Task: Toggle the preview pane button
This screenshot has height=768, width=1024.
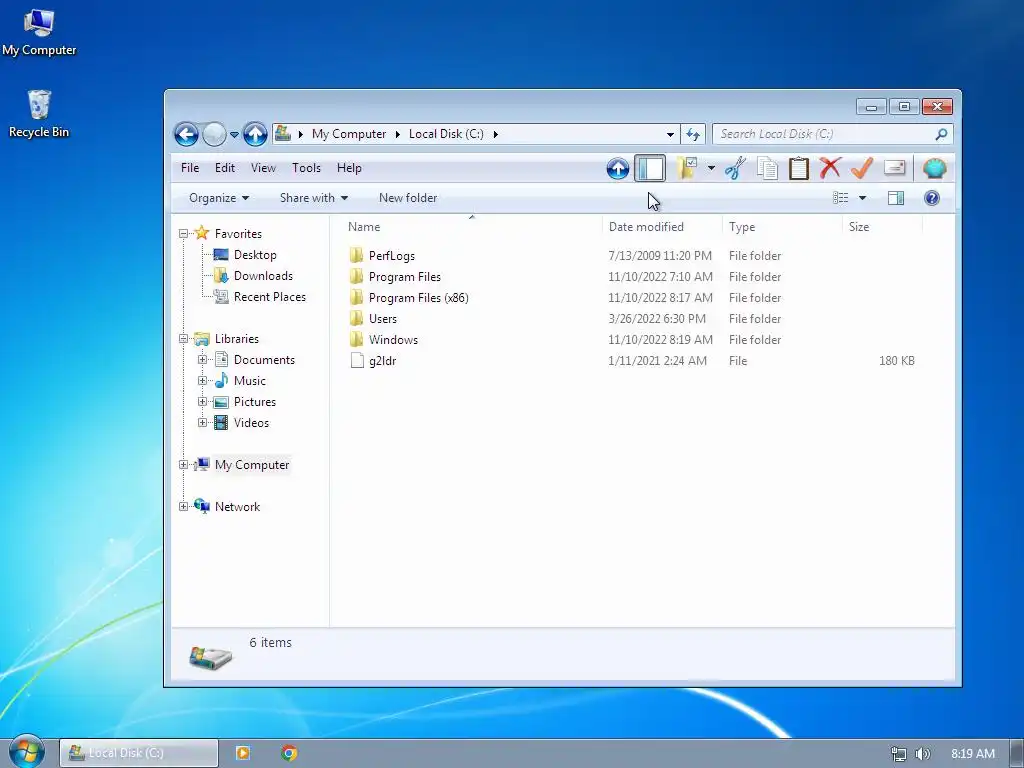Action: [x=896, y=198]
